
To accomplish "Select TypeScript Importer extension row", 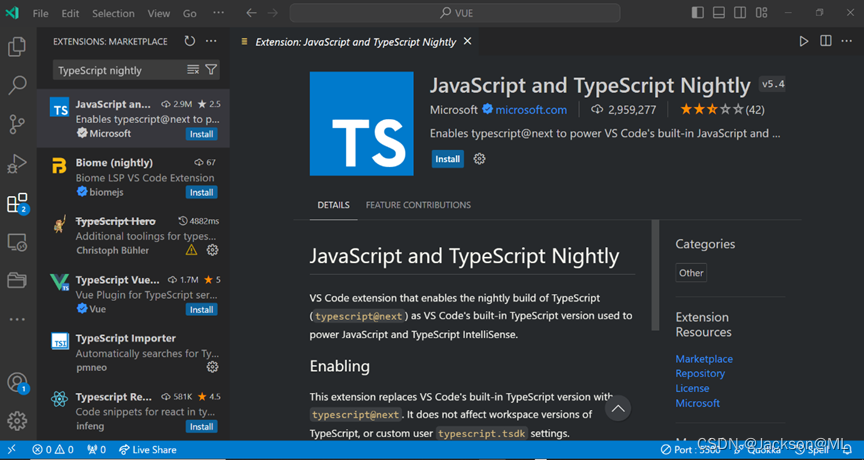I will tap(133, 353).
